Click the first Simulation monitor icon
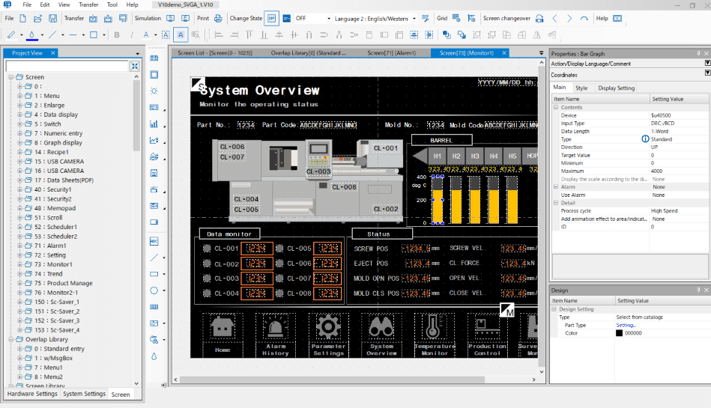Image resolution: width=711 pixels, height=408 pixels. click(170, 19)
